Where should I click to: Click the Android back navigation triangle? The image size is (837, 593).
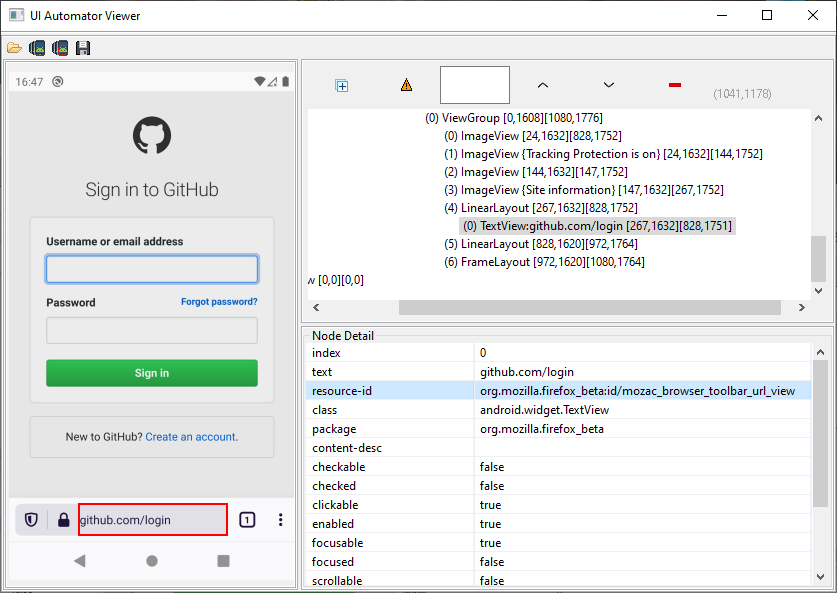tap(80, 560)
